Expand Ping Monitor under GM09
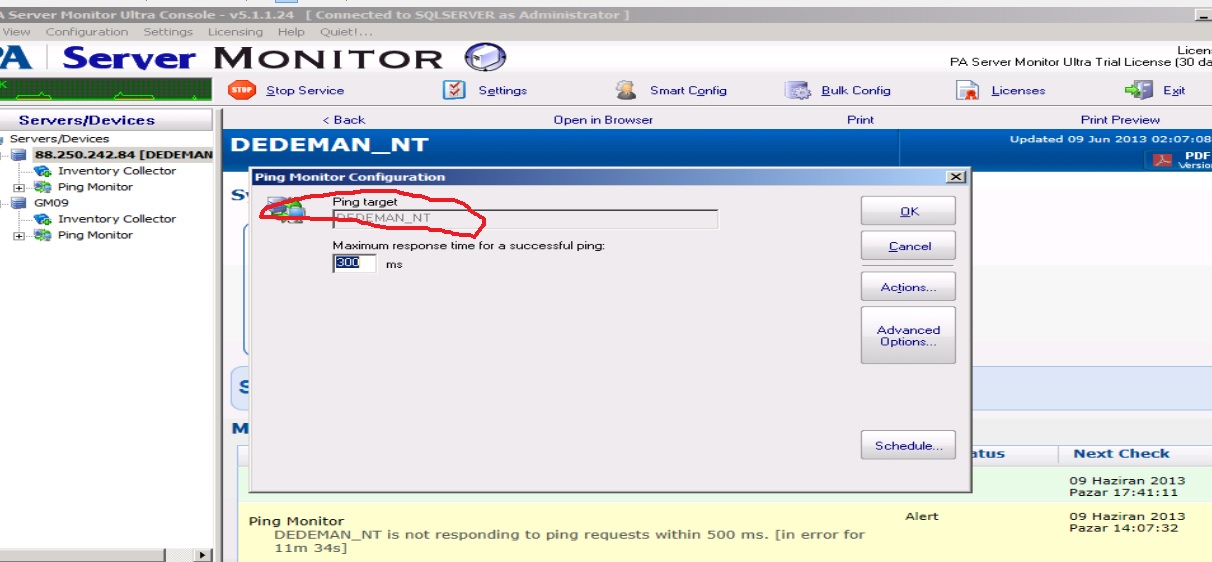Image resolution: width=1212 pixels, height=562 pixels. pyautogui.click(x=18, y=236)
